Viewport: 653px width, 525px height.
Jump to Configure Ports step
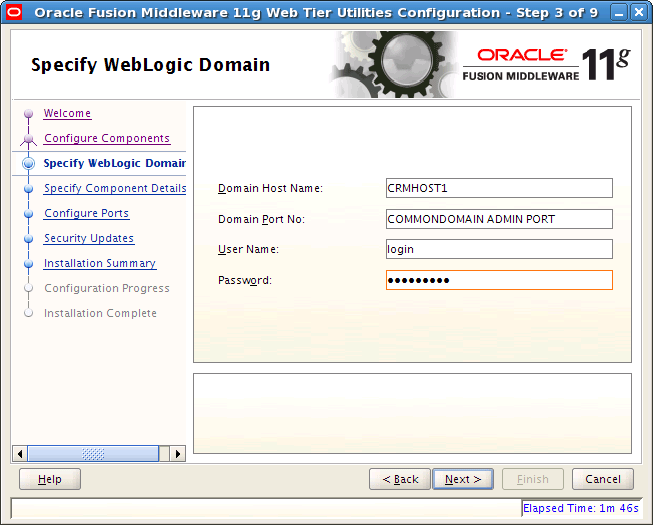(x=87, y=213)
